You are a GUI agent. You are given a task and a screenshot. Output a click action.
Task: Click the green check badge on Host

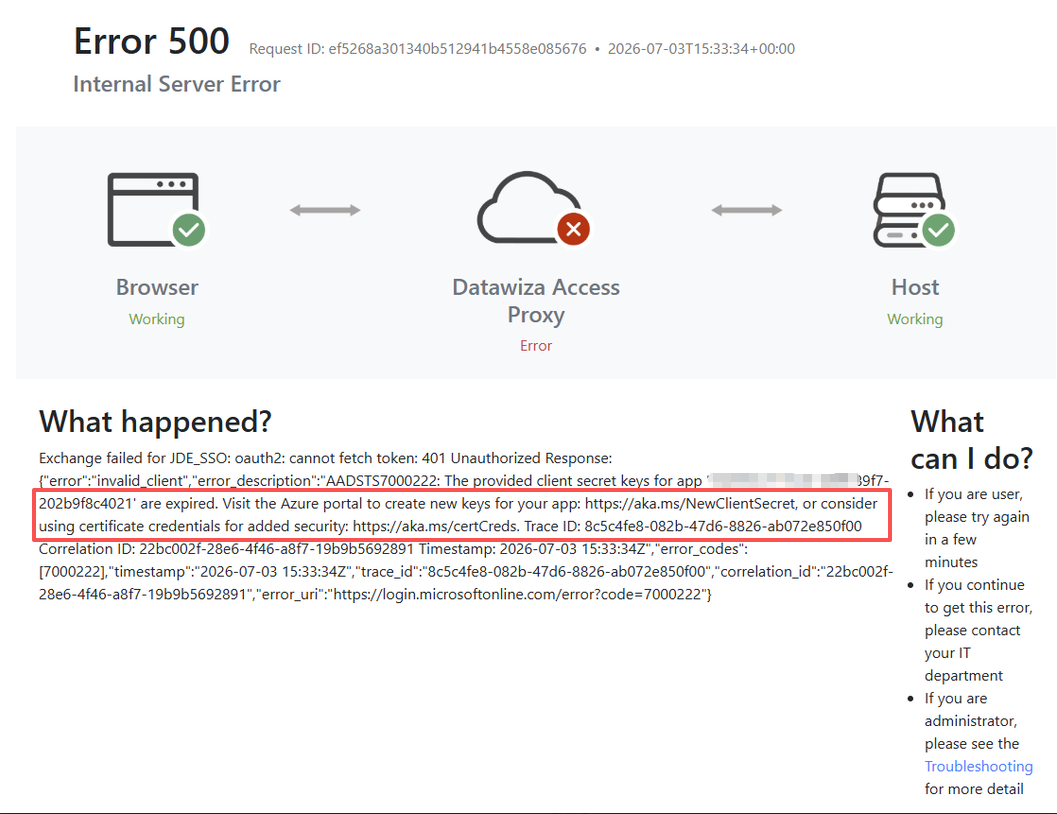(938, 230)
